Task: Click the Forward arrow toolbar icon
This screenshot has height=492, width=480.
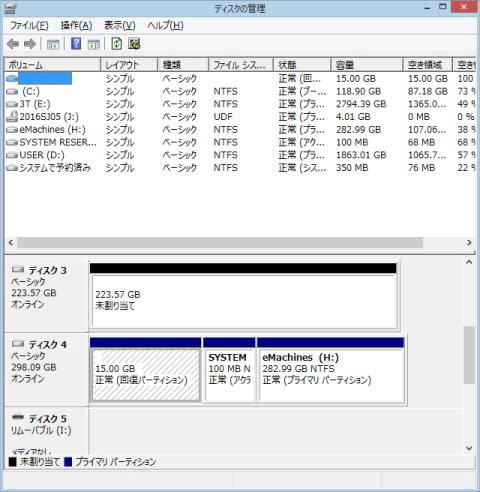Action: point(30,44)
